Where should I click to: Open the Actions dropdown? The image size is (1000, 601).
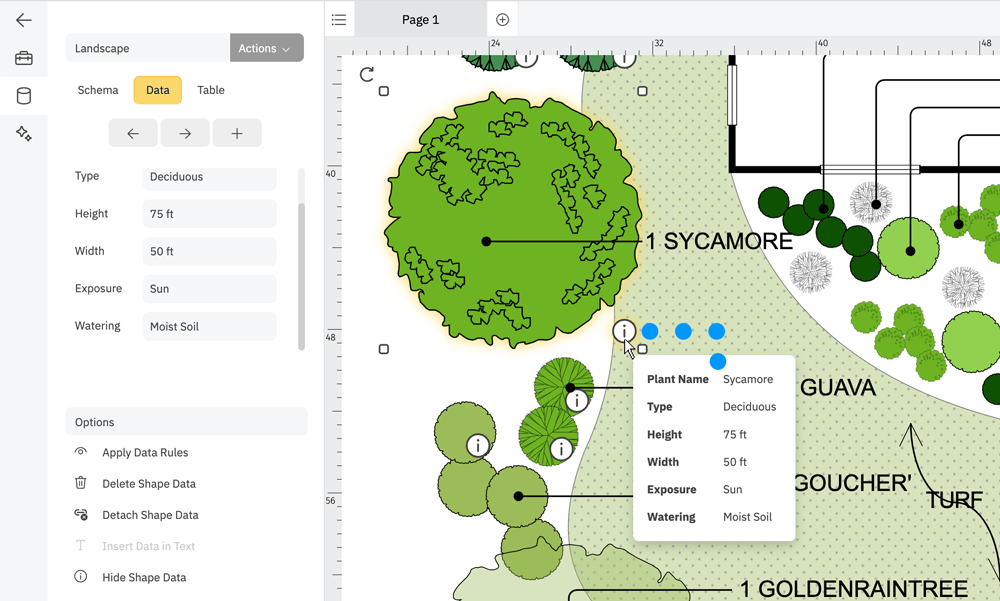coord(266,47)
